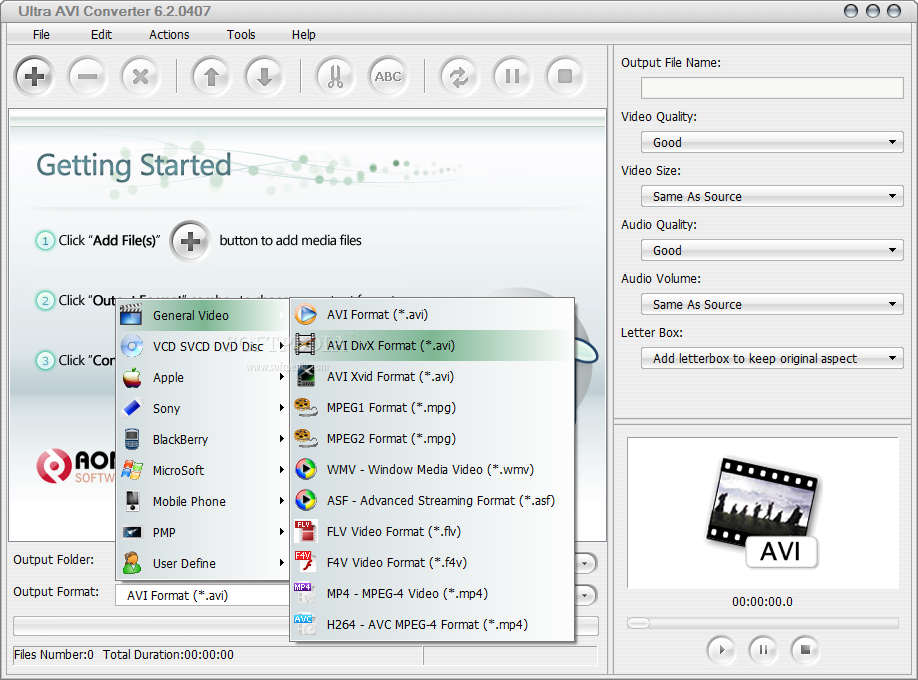The image size is (918, 680).
Task: Click the Convert circular arrows toolbar button
Action: pyautogui.click(x=459, y=76)
